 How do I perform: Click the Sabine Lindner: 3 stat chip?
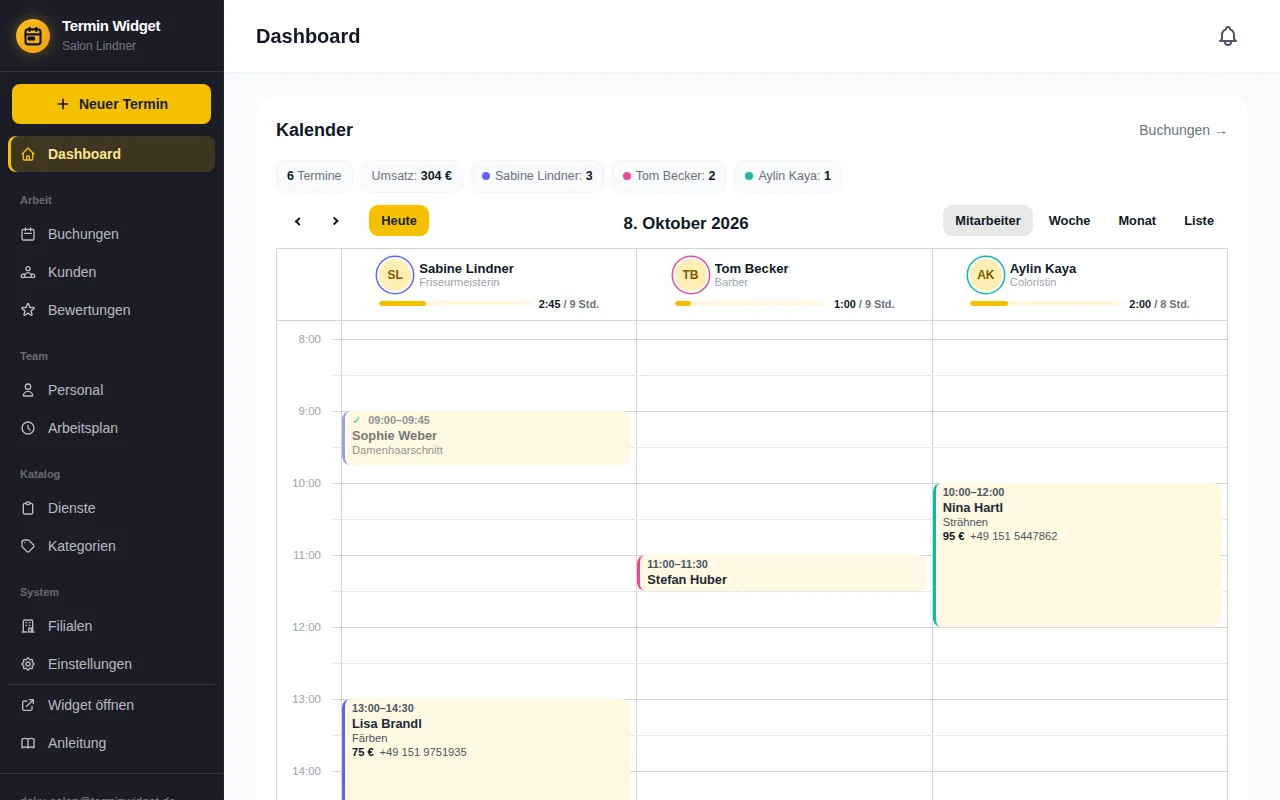[x=537, y=176]
